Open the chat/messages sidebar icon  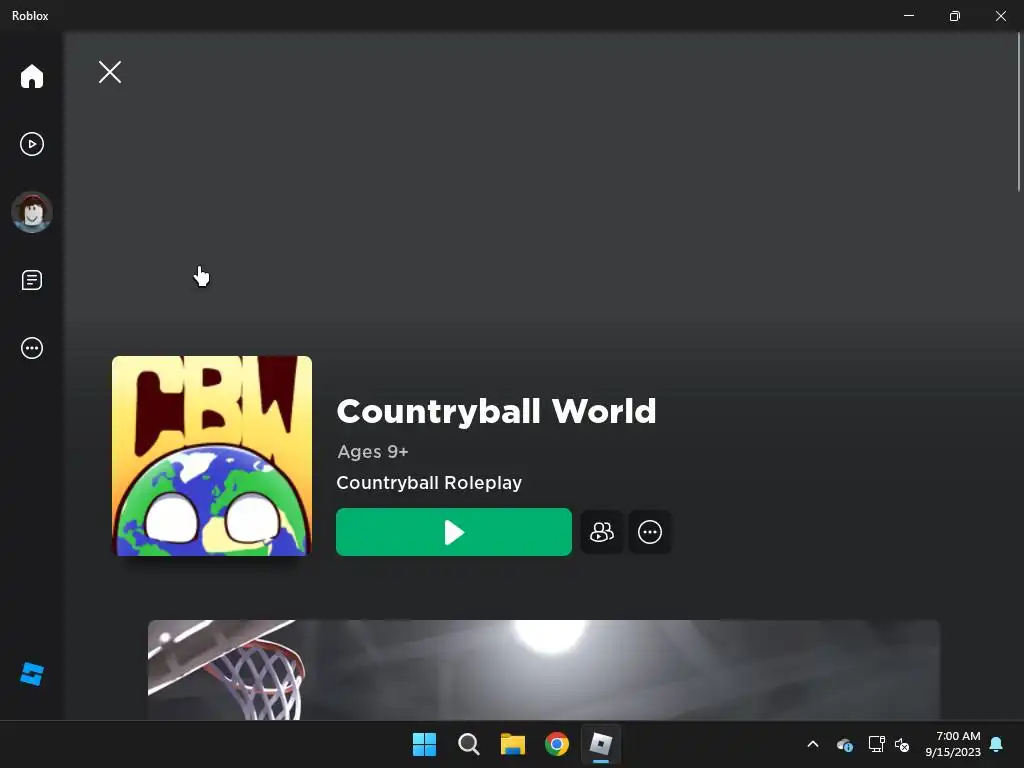pyautogui.click(x=31, y=280)
